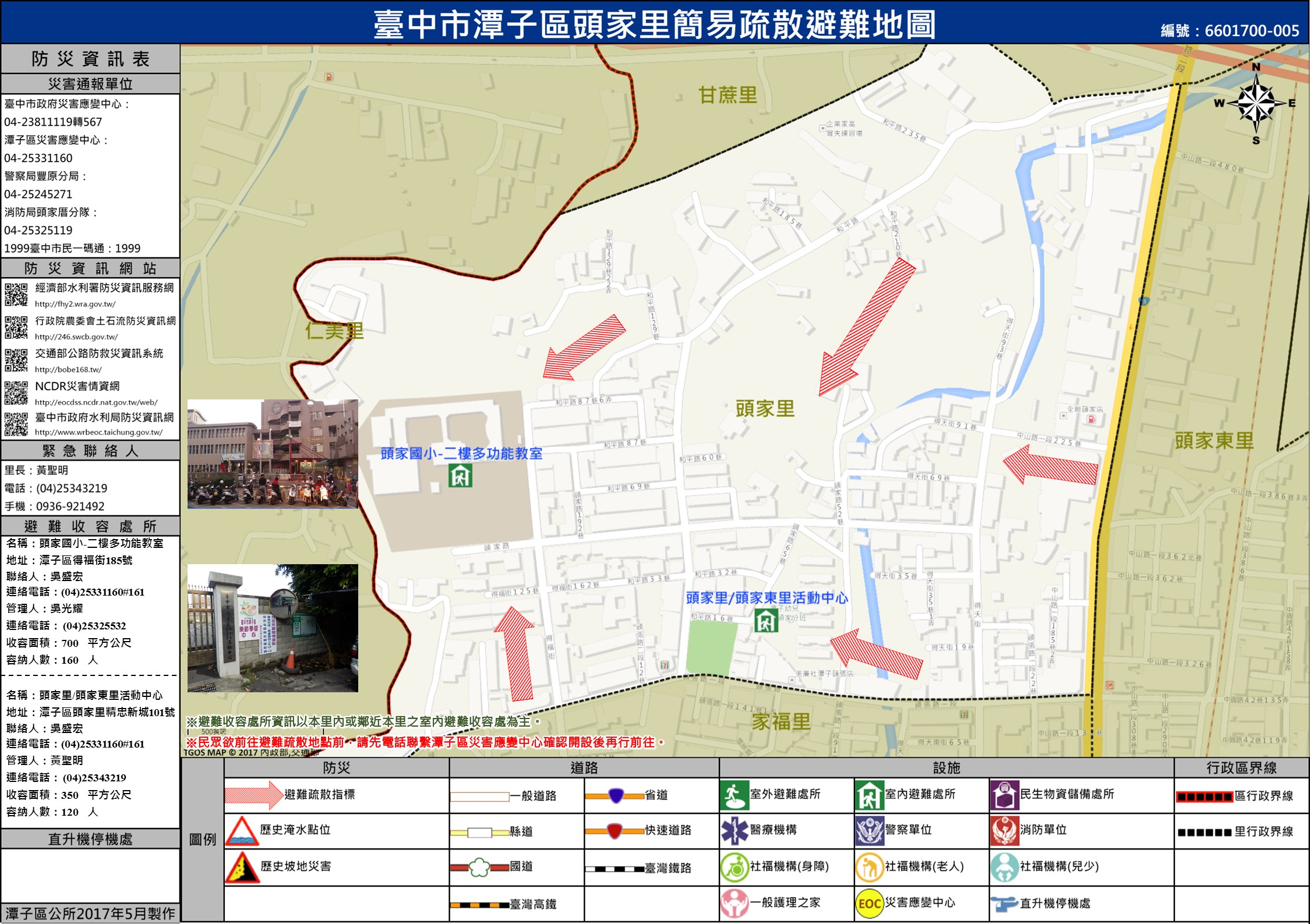The image size is (1310, 924).
Task: Open the NCDR eocdss.ncdr.nat.gov.tw link
Action: (x=96, y=402)
